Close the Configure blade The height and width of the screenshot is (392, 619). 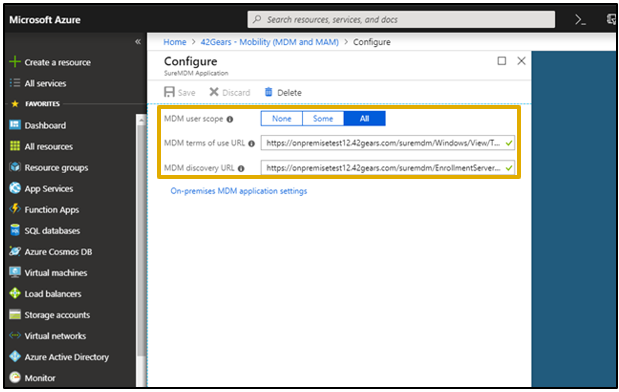521,61
